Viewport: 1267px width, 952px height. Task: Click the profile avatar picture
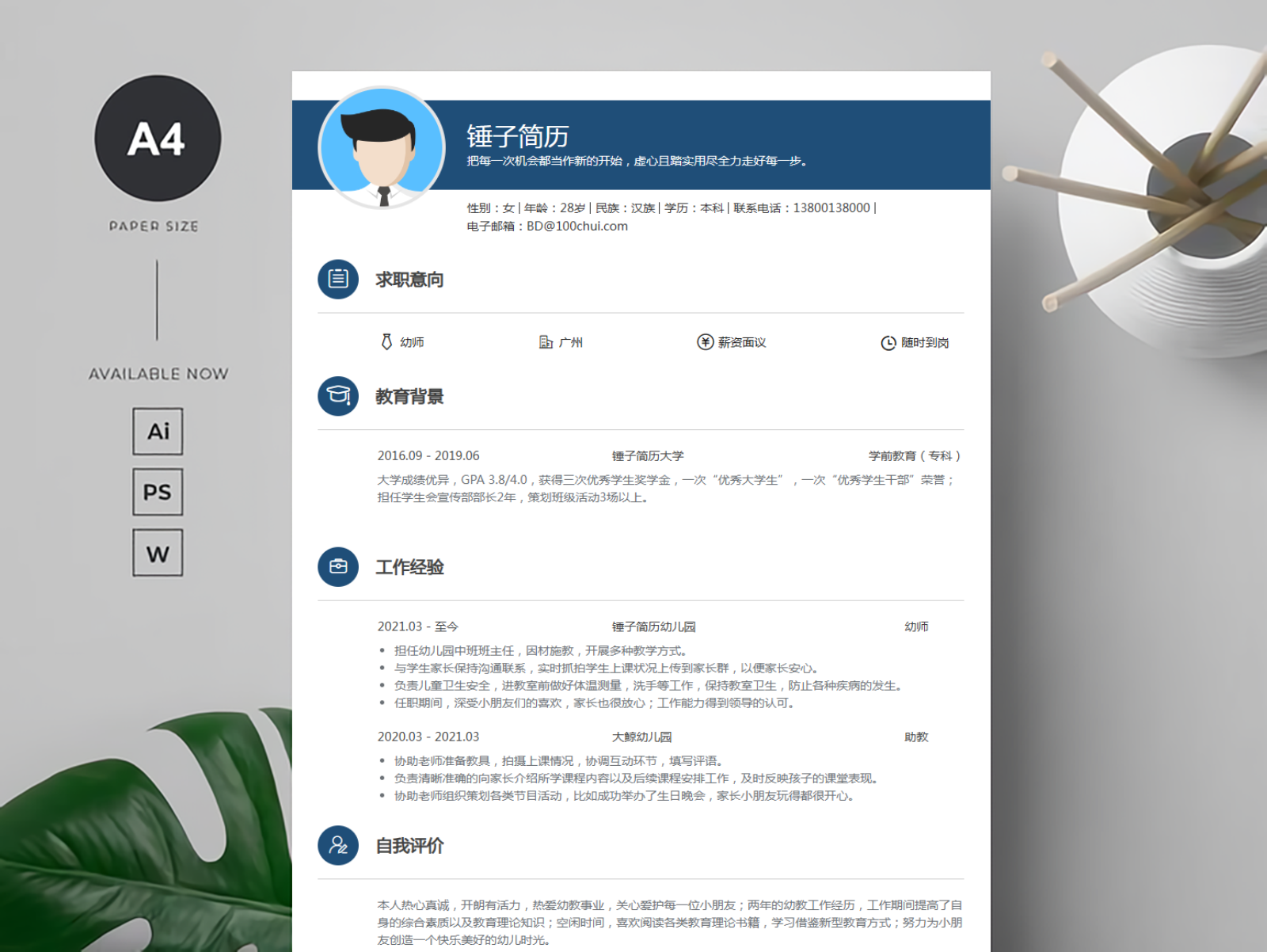click(382, 147)
